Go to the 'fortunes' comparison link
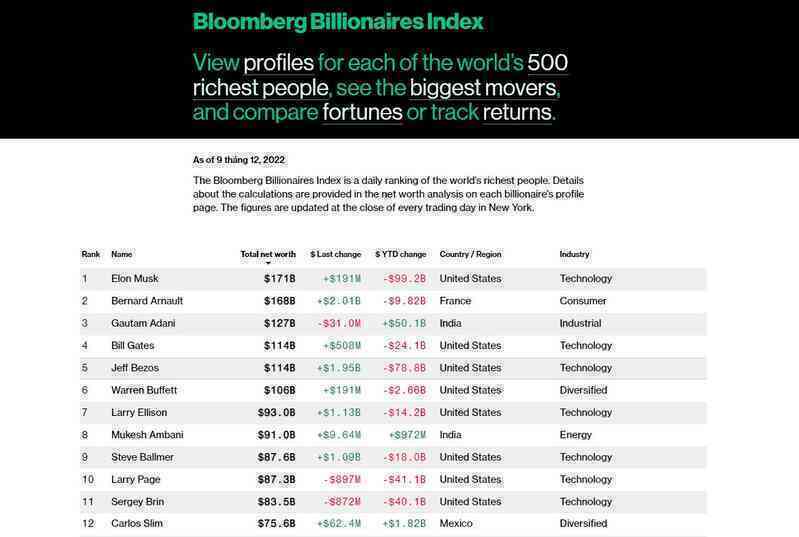Viewport: 799px width, 537px height. (x=362, y=112)
